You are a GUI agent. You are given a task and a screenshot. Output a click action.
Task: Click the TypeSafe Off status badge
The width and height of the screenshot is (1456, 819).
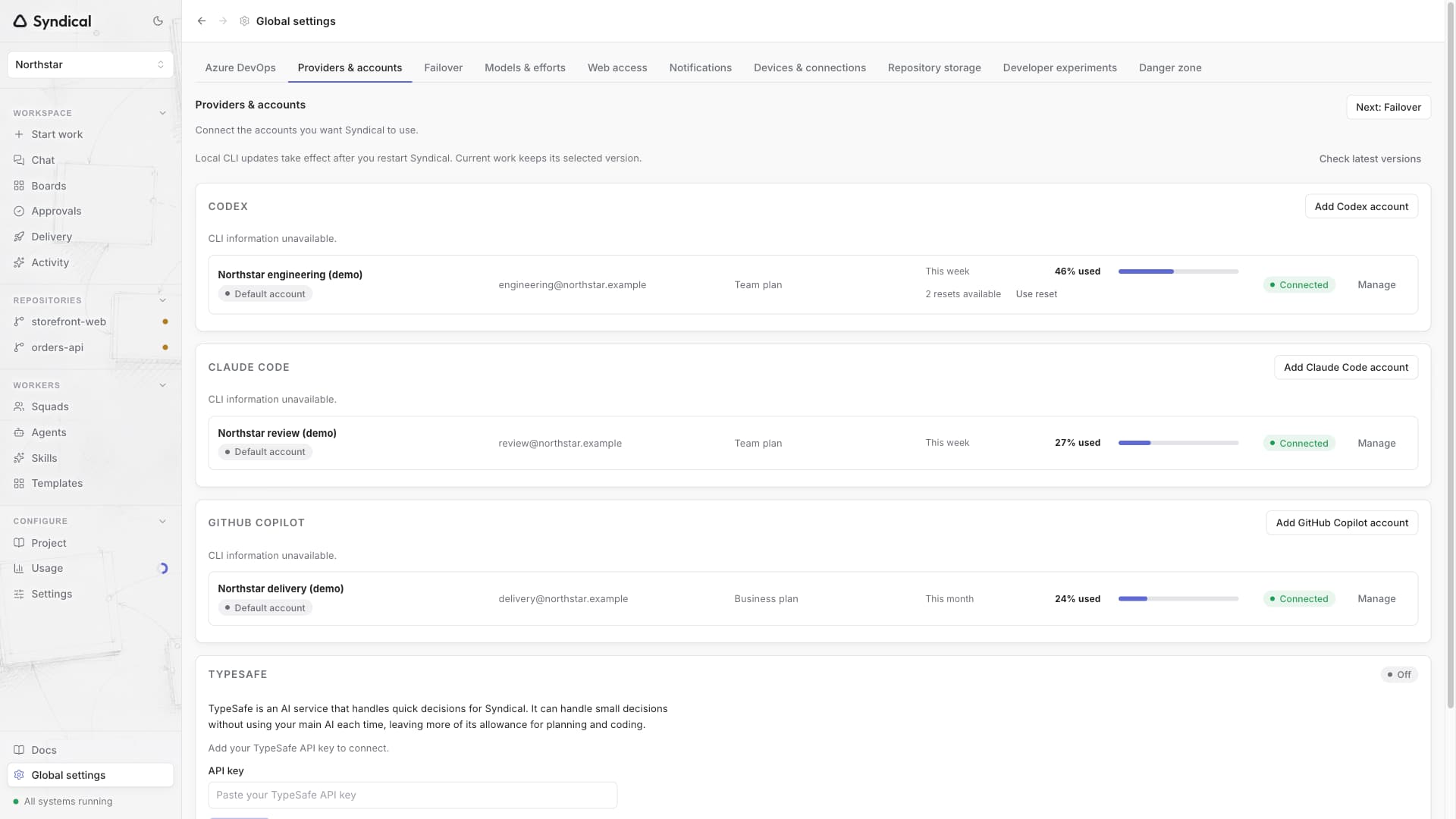[x=1399, y=674]
